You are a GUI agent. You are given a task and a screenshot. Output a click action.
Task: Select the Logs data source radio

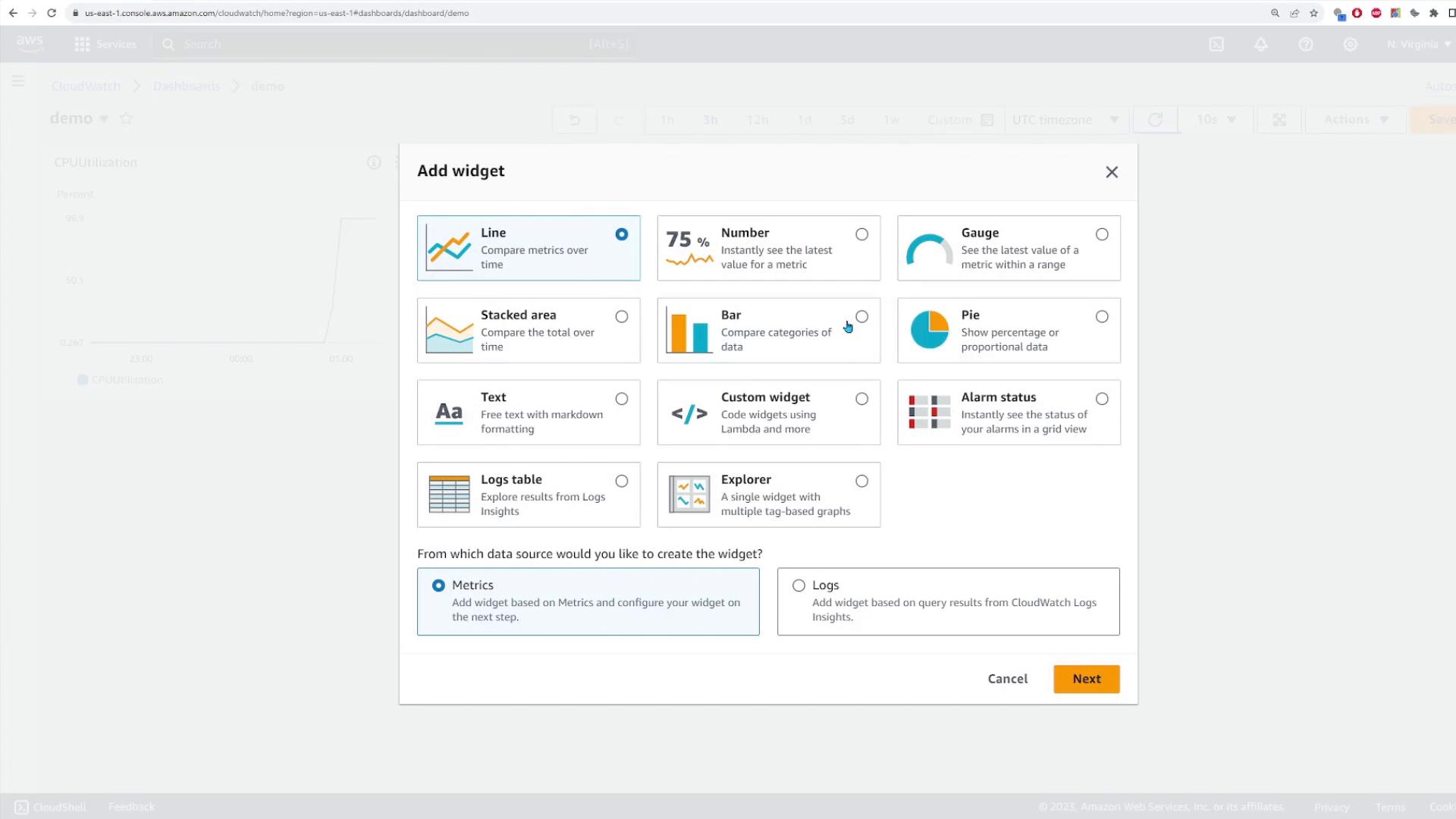click(799, 585)
